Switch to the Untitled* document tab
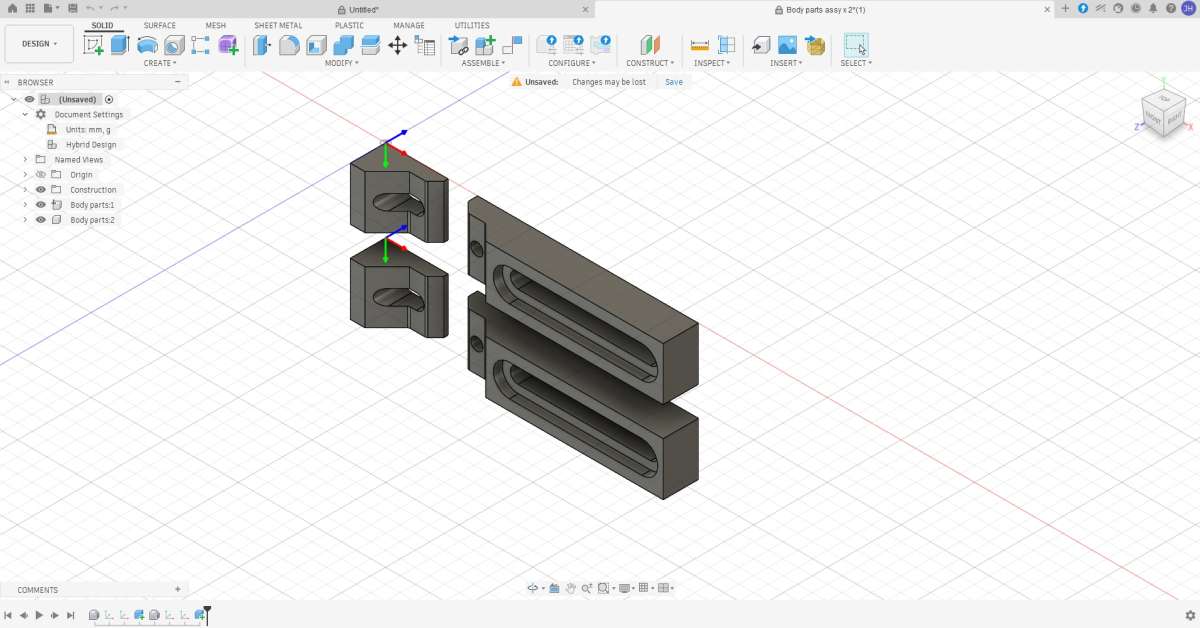1200x628 pixels. point(358,9)
